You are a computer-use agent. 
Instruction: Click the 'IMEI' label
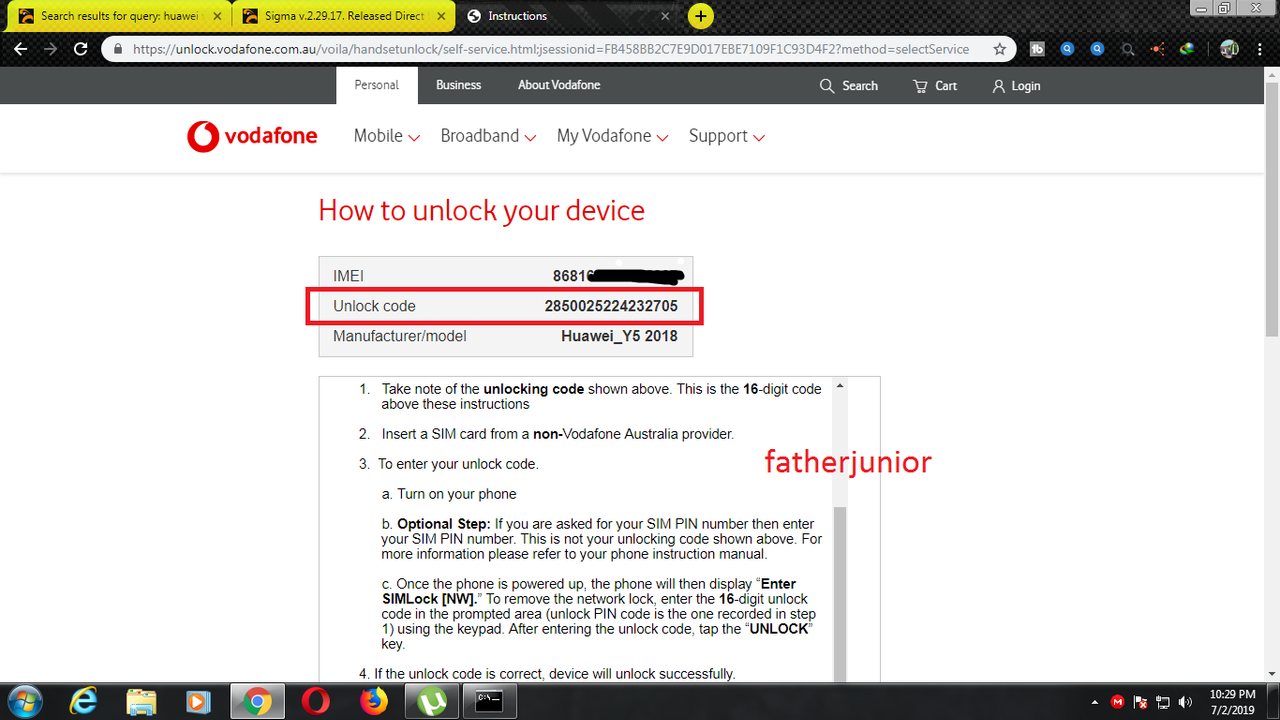click(349, 276)
